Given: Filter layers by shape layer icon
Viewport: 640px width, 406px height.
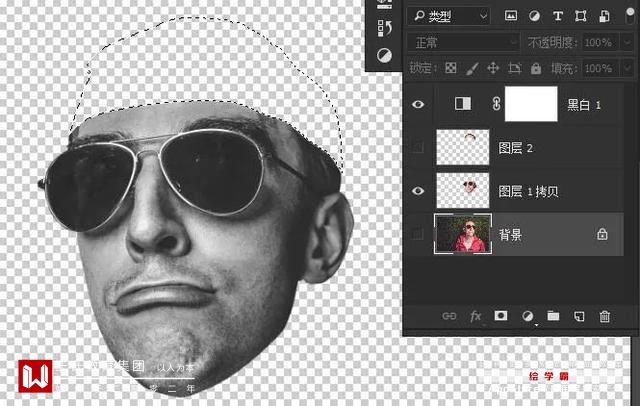Looking at the screenshot, I should [581, 16].
